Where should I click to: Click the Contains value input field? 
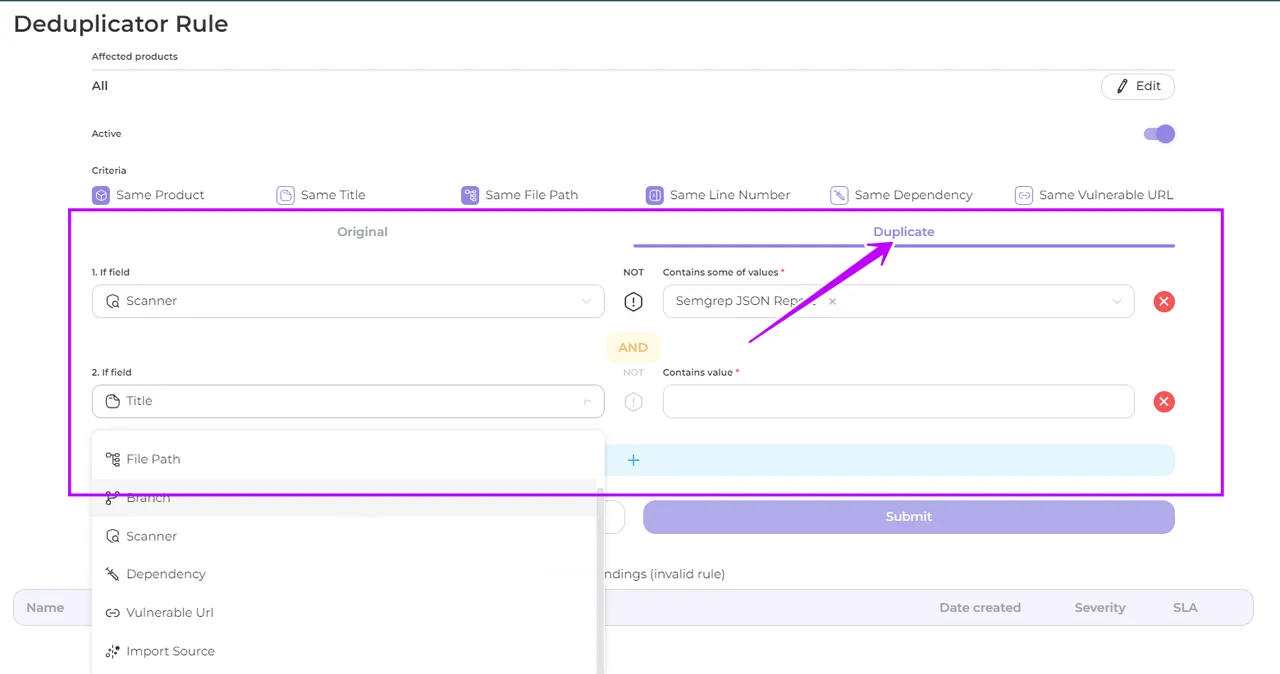click(x=898, y=401)
